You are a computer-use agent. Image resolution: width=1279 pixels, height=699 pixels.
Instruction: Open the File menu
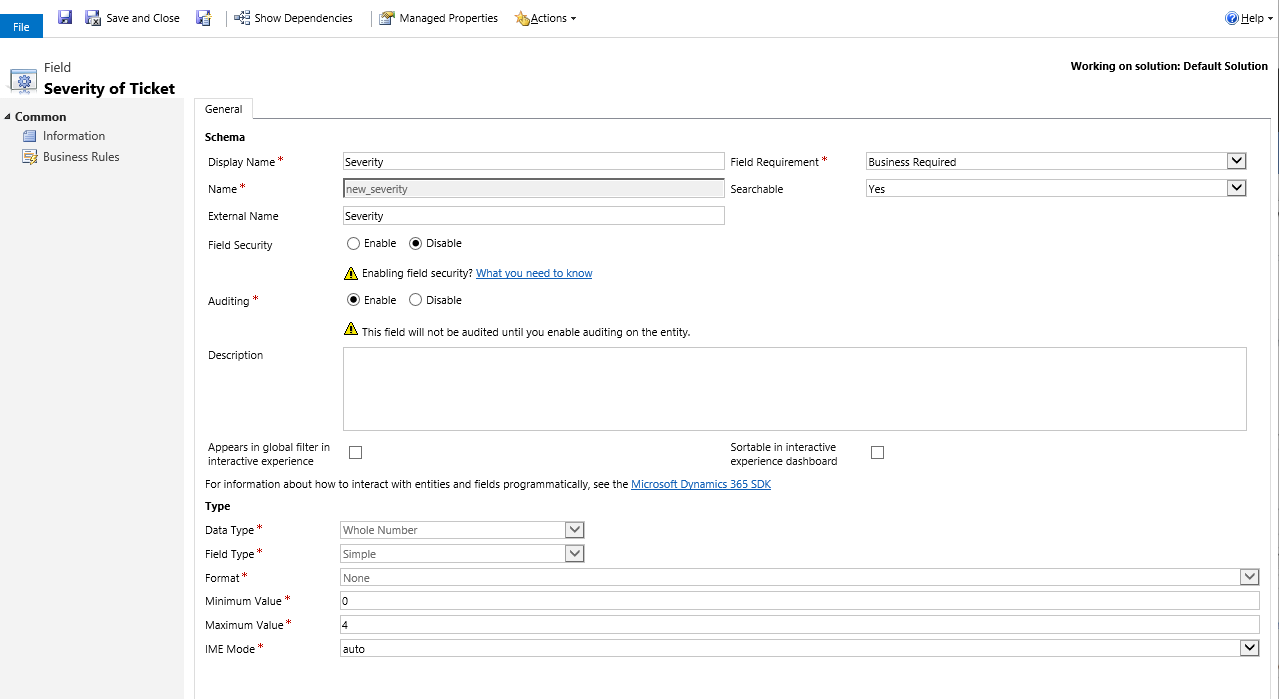point(21,27)
